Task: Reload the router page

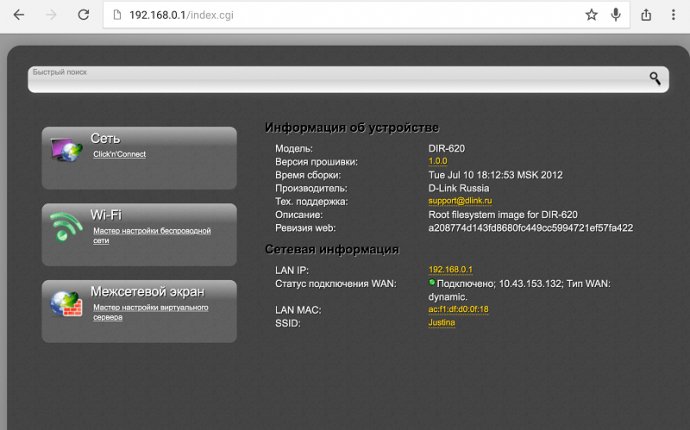Action: 84,15
